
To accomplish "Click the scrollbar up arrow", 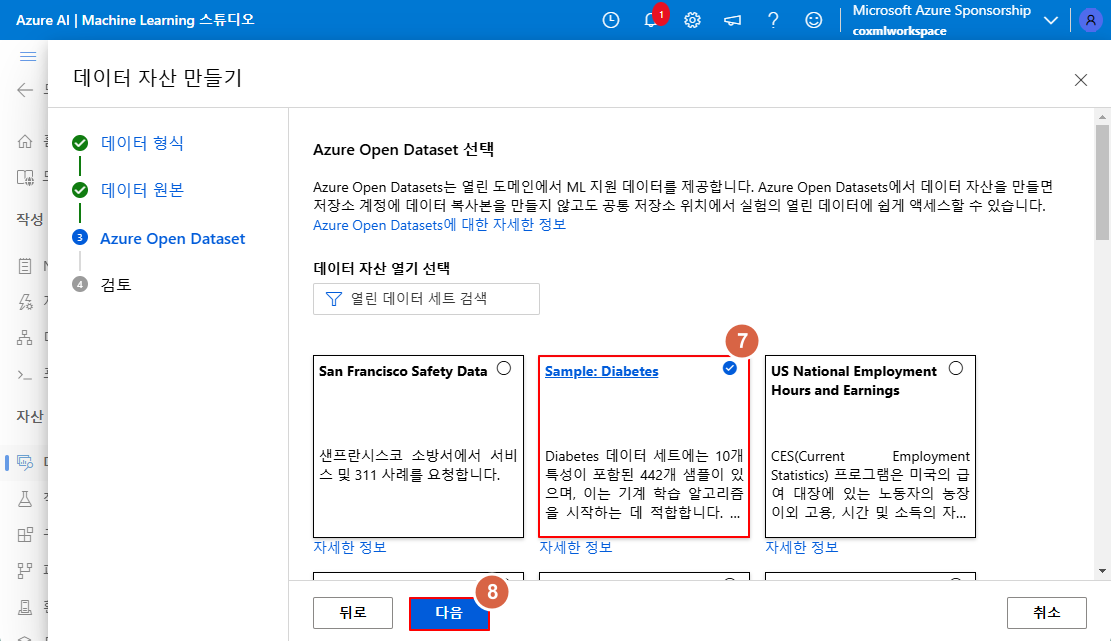I will pyautogui.click(x=1102, y=117).
